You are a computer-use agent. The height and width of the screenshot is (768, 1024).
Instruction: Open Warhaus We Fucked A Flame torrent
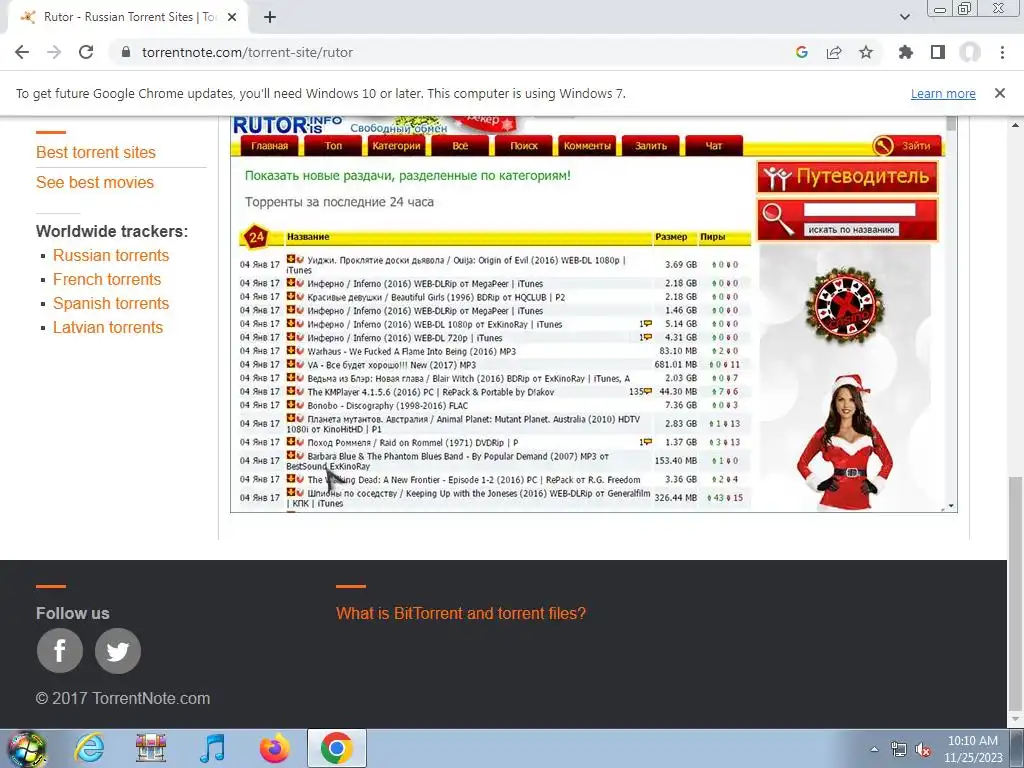pyautogui.click(x=411, y=351)
